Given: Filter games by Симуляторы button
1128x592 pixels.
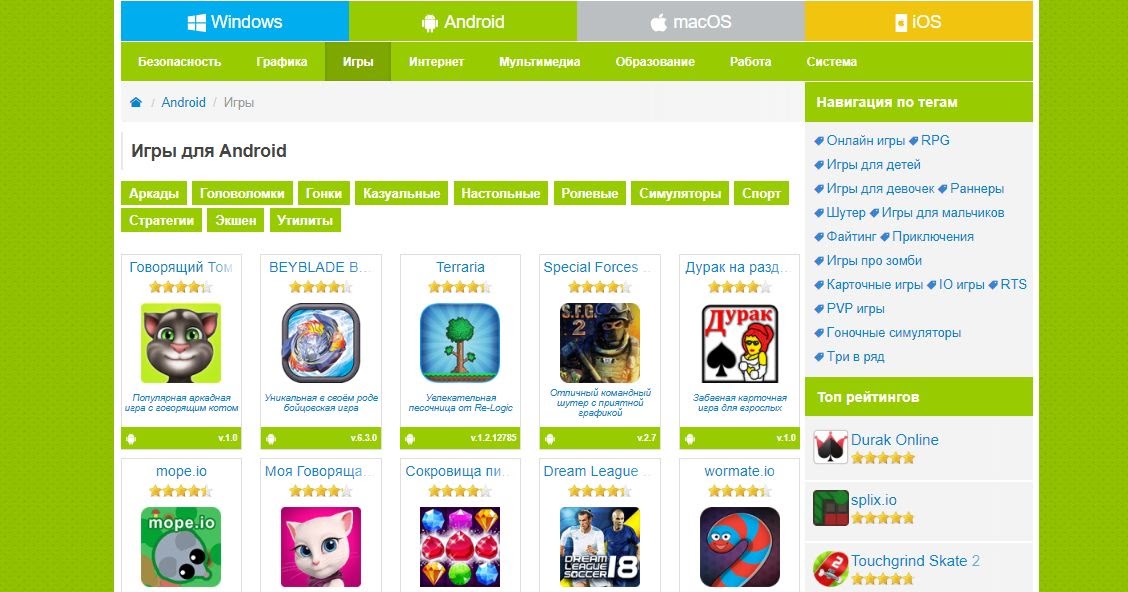Looking at the screenshot, I should pyautogui.click(x=680, y=193).
